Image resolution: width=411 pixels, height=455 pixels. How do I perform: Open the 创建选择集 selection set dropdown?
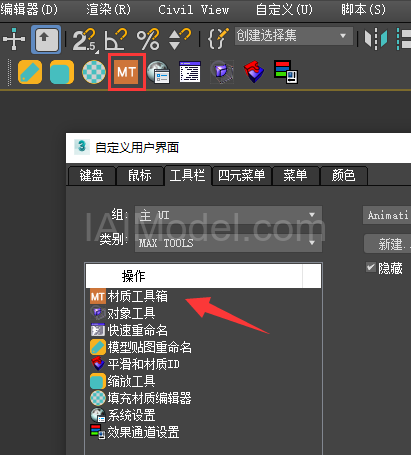point(294,36)
